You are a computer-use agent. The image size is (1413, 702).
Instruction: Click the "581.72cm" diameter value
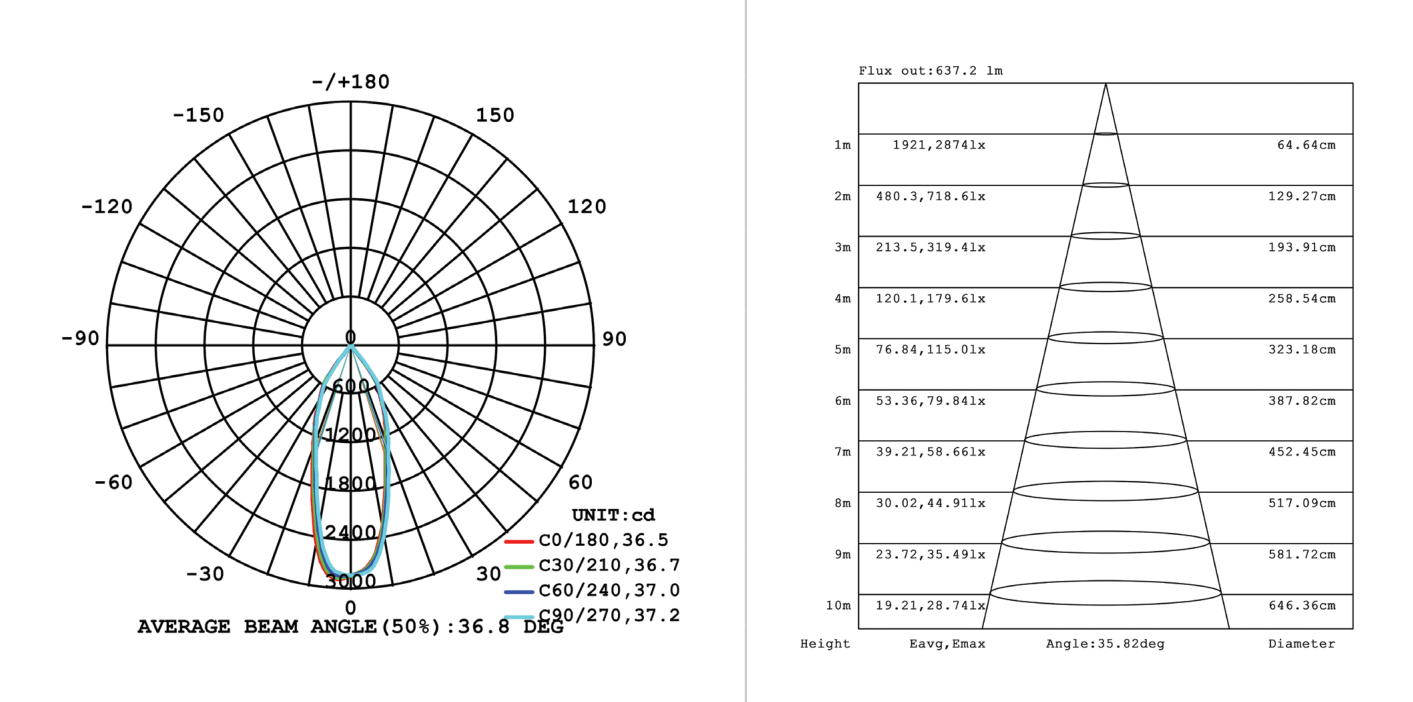tap(1302, 554)
